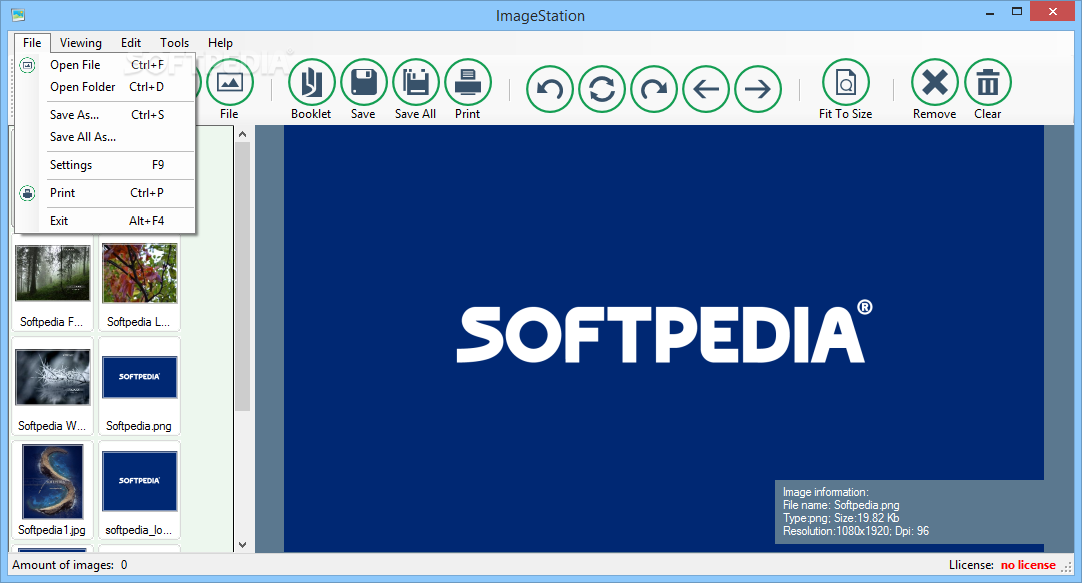Screen dimensions: 1082x583
Task: Click the main Softpedia image preview
Action: tap(664, 338)
